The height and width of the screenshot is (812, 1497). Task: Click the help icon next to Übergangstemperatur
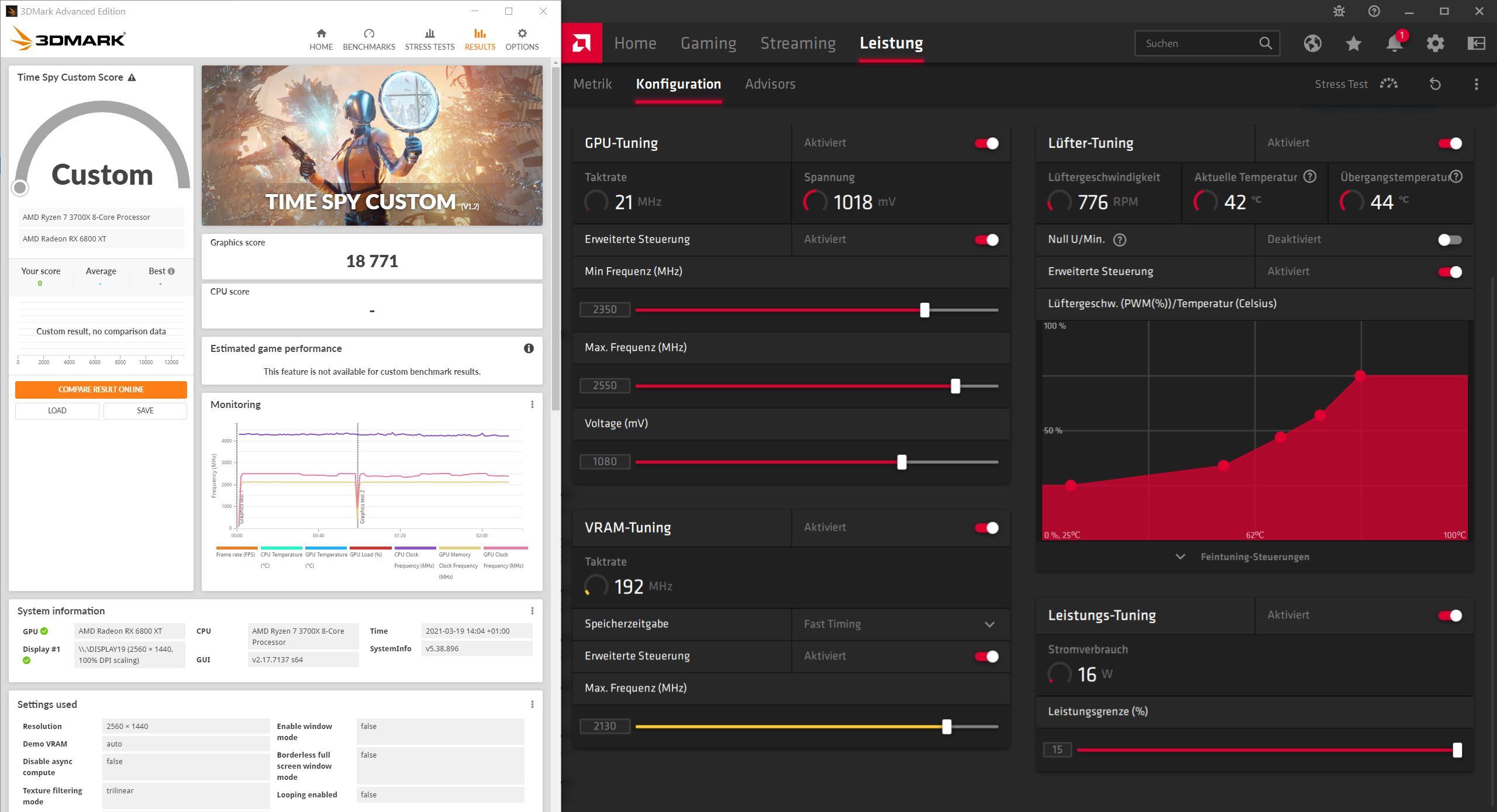1457,177
